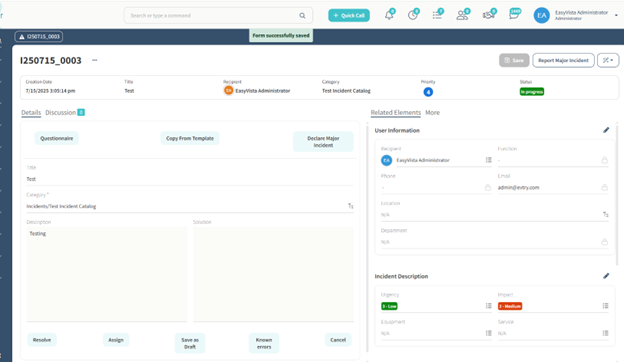Click the orange recipient avatar in summary
Screen dimensions: 624x362
pos(228,91)
